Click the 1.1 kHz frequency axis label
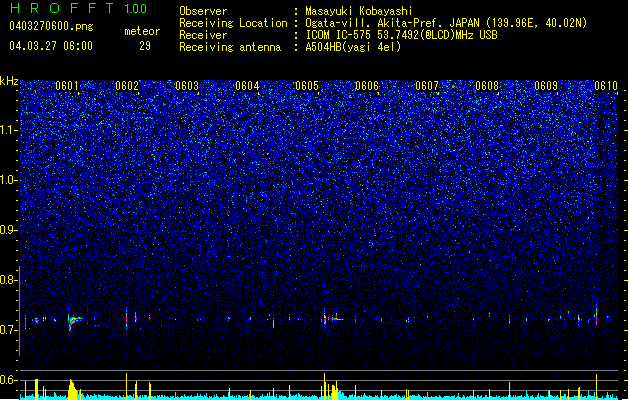This screenshot has width=629, height=400. click(9, 130)
